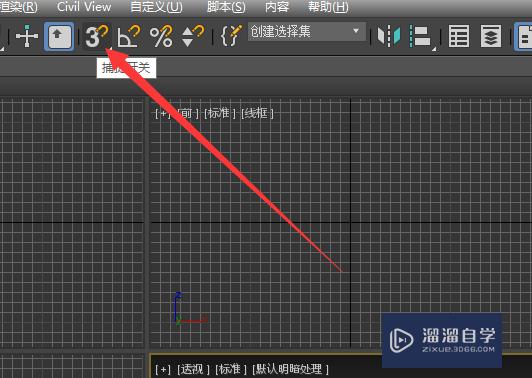Toggle the Angle Snap button
This screenshot has width=532, height=378.
[x=129, y=36]
